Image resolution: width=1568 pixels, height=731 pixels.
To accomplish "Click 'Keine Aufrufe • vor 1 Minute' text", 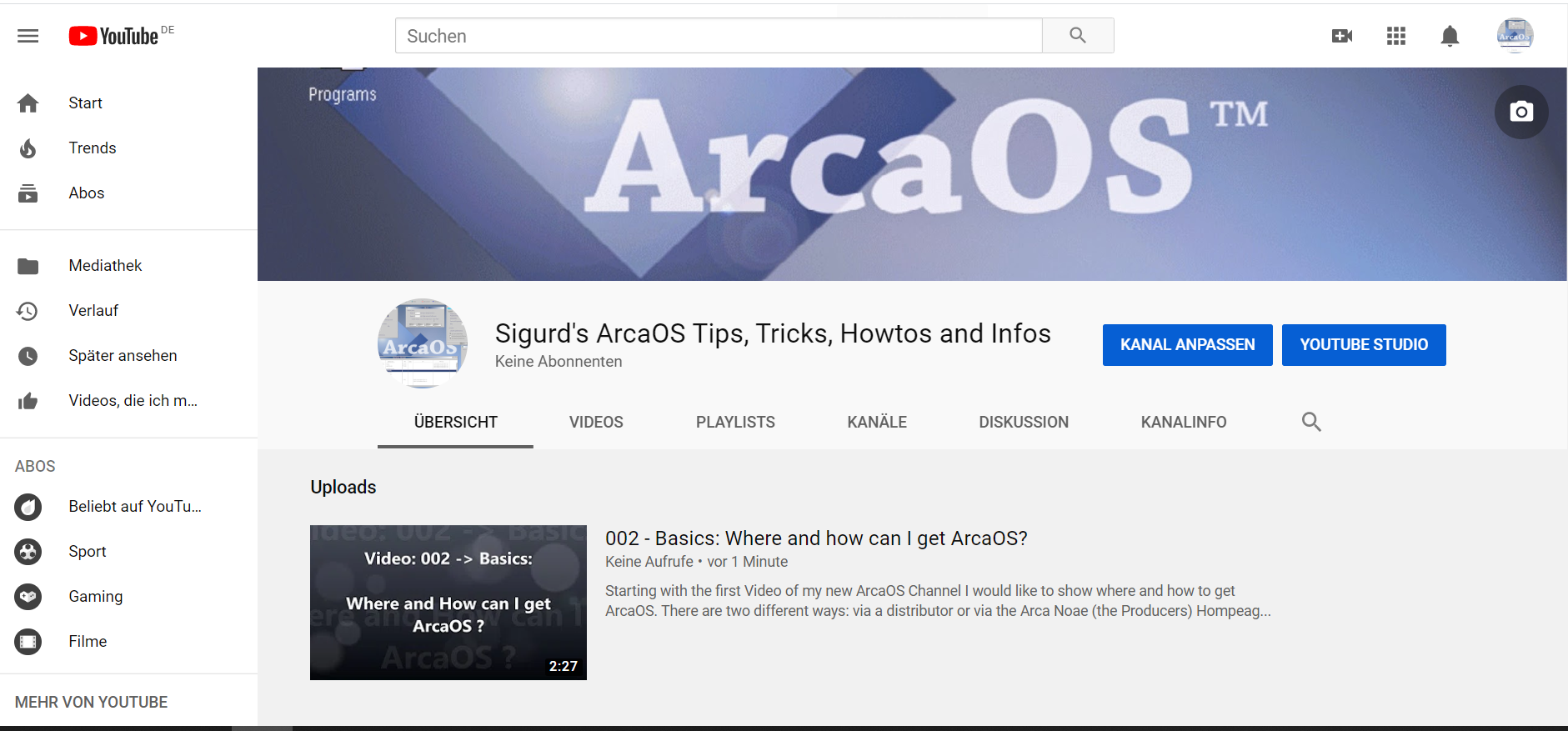I will (697, 562).
